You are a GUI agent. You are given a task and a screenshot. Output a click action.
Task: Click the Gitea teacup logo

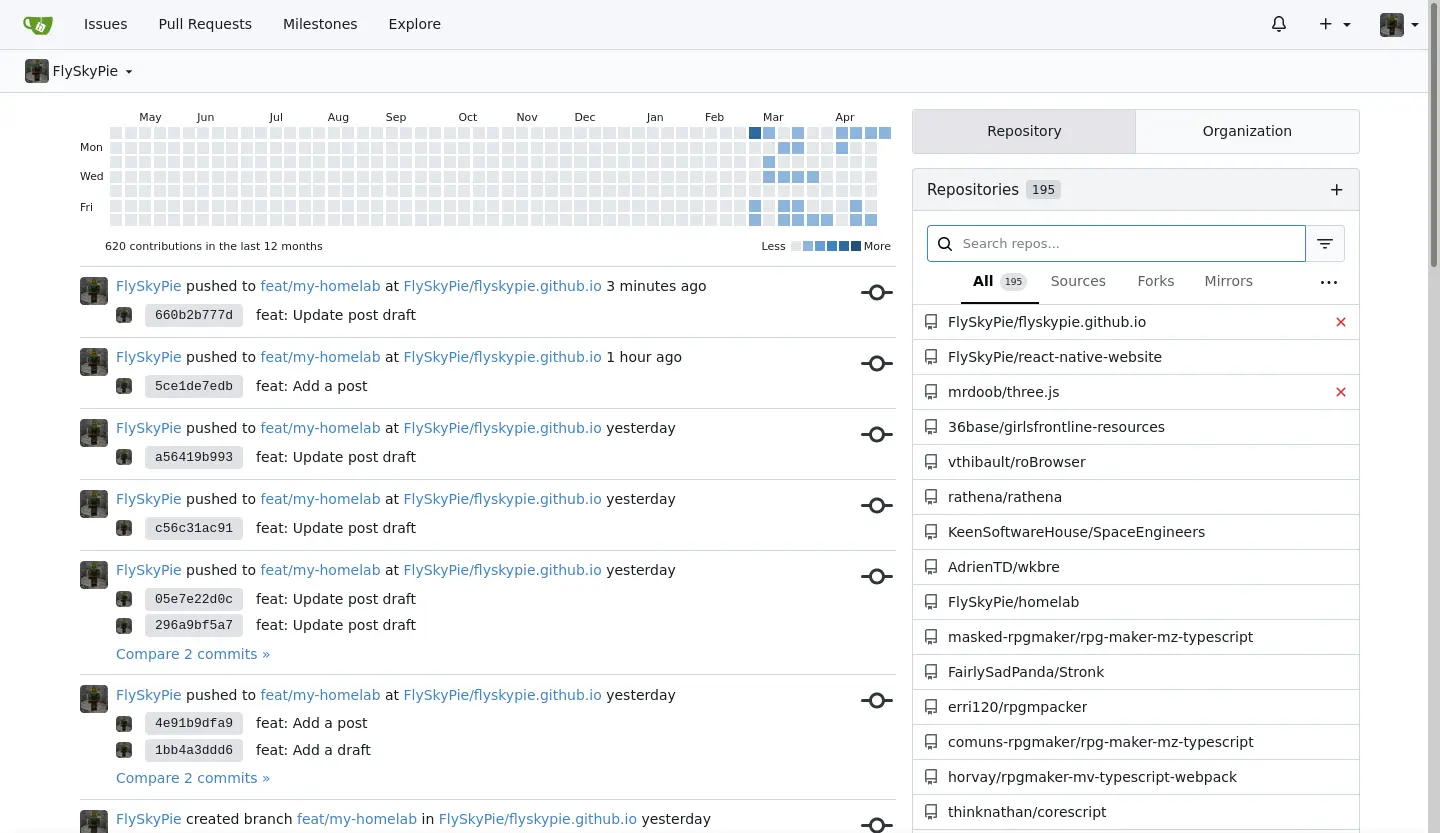[38, 24]
